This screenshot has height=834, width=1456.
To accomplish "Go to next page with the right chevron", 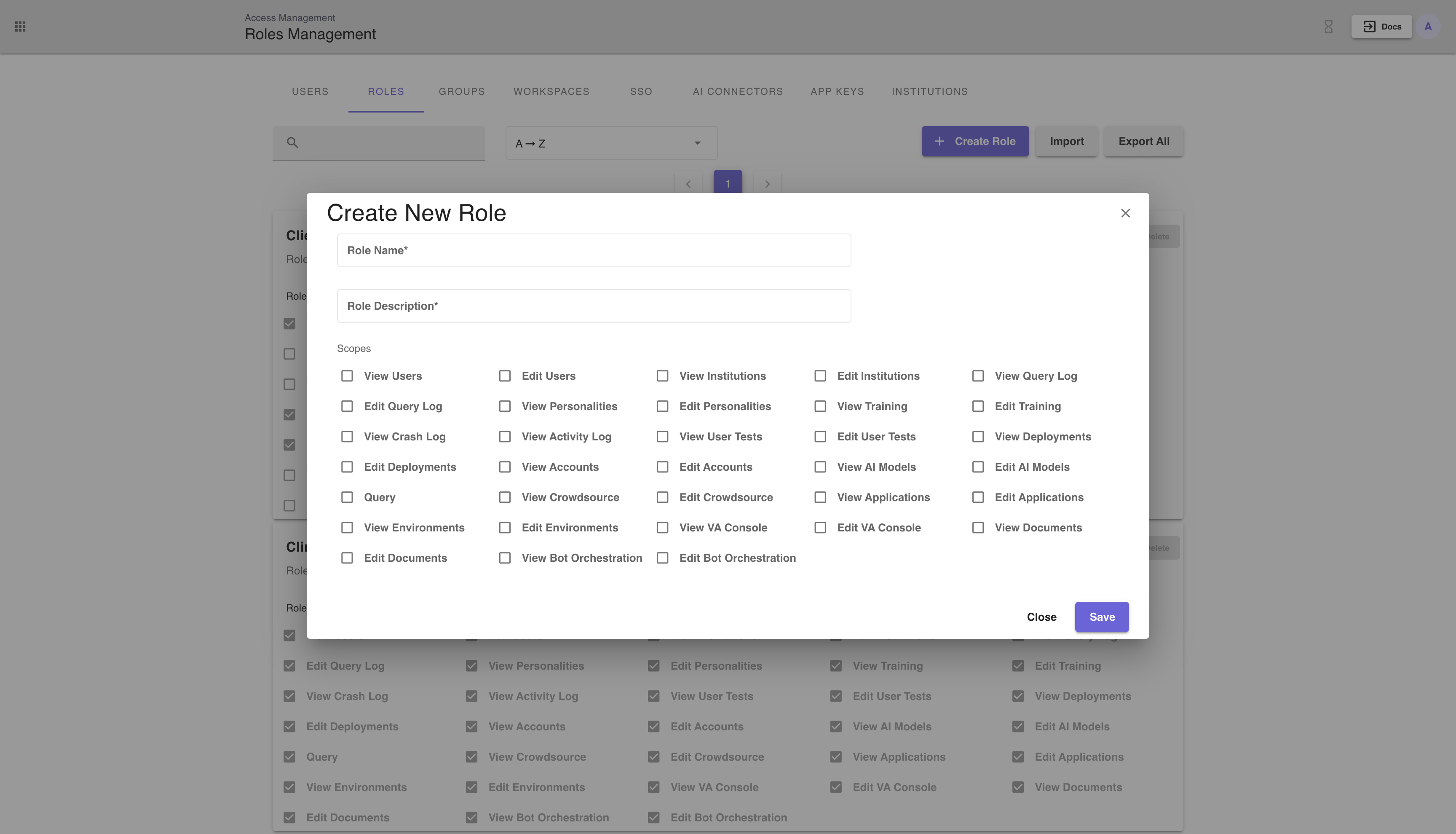I will click(767, 184).
